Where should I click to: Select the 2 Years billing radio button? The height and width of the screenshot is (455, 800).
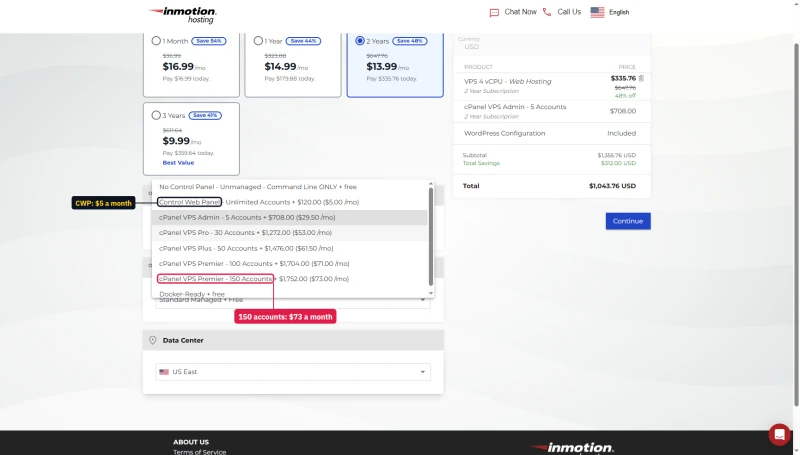[360, 41]
